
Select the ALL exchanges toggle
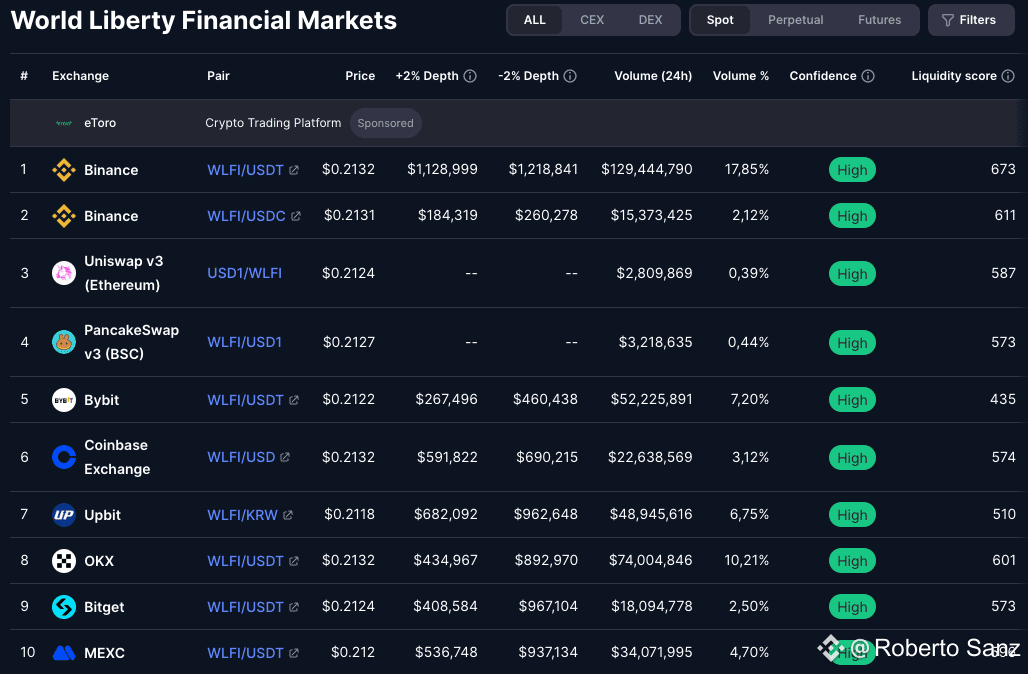[x=535, y=20]
